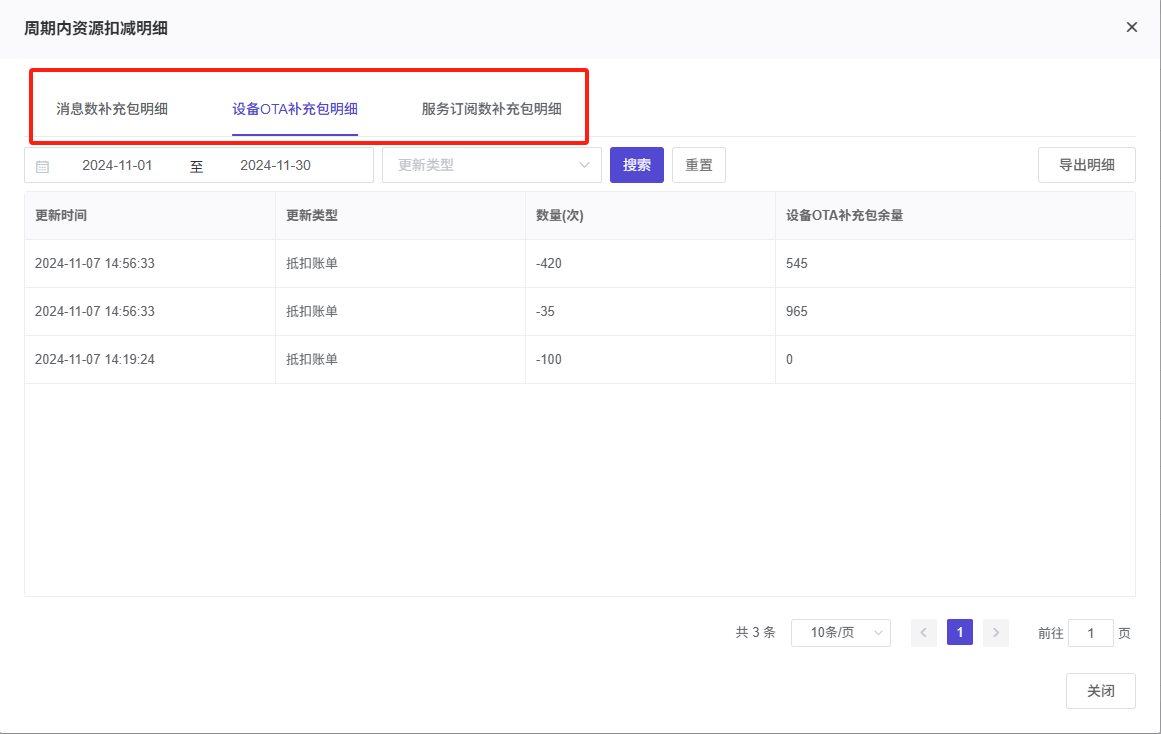Select the 设备OTA补充包明细 tab
The image size is (1161, 734).
[295, 109]
